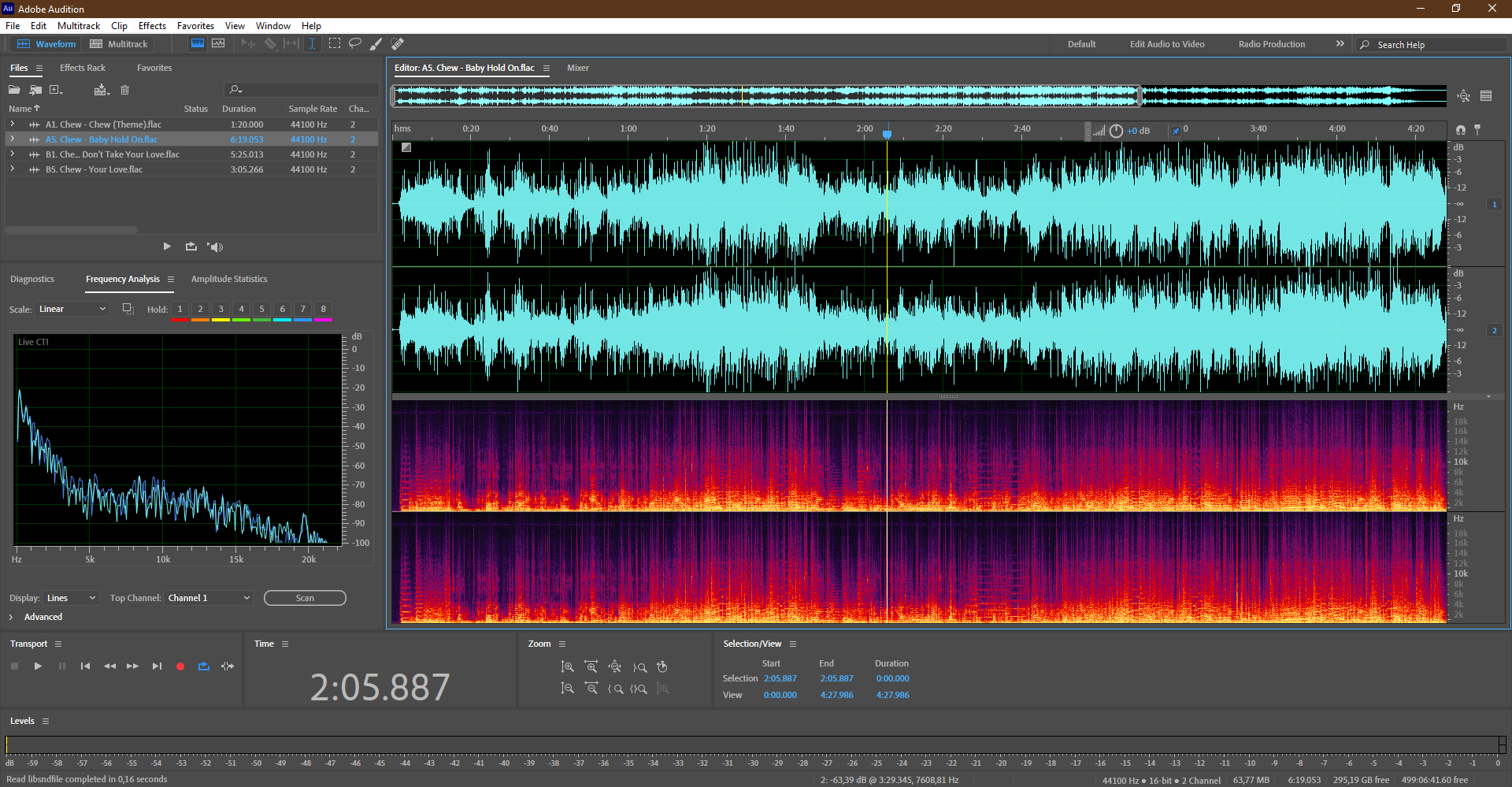
Task: Click the Files panel search field
Action: [302, 90]
